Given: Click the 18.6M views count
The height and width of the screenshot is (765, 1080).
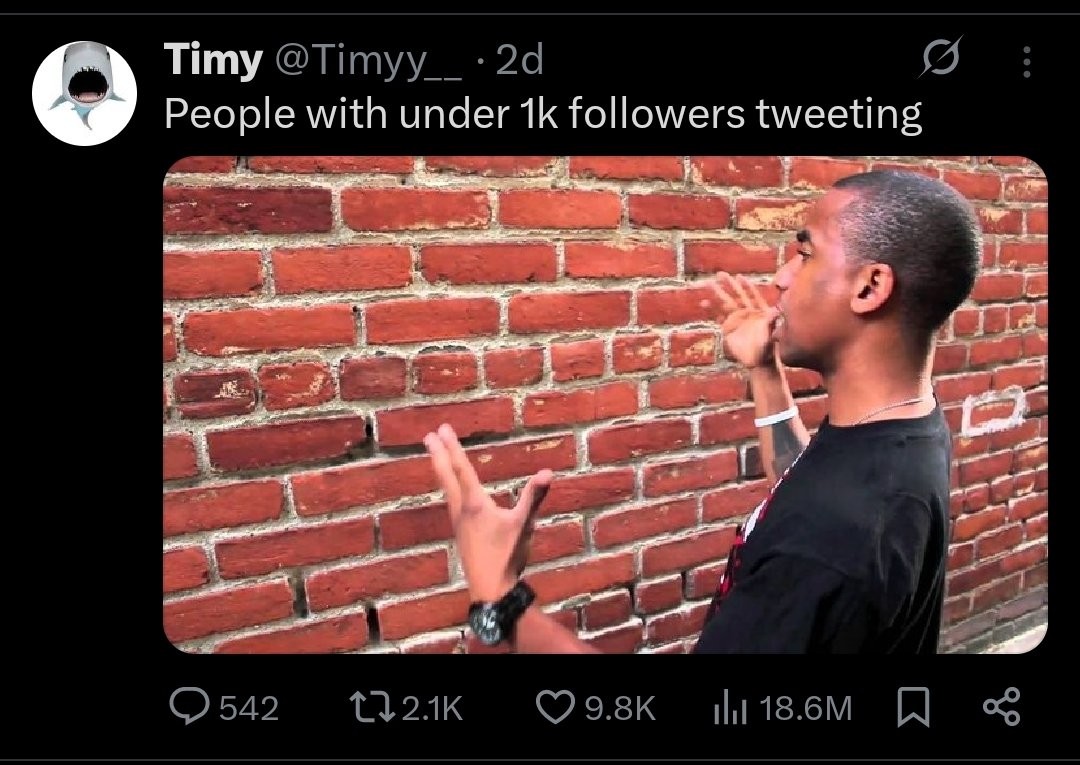Looking at the screenshot, I should [x=806, y=709].
